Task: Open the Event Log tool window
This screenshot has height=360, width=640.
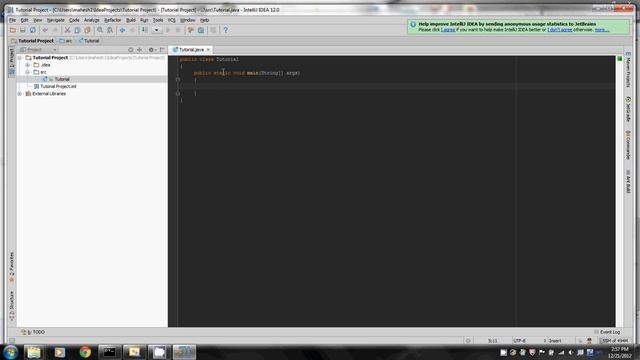Action: (607, 332)
